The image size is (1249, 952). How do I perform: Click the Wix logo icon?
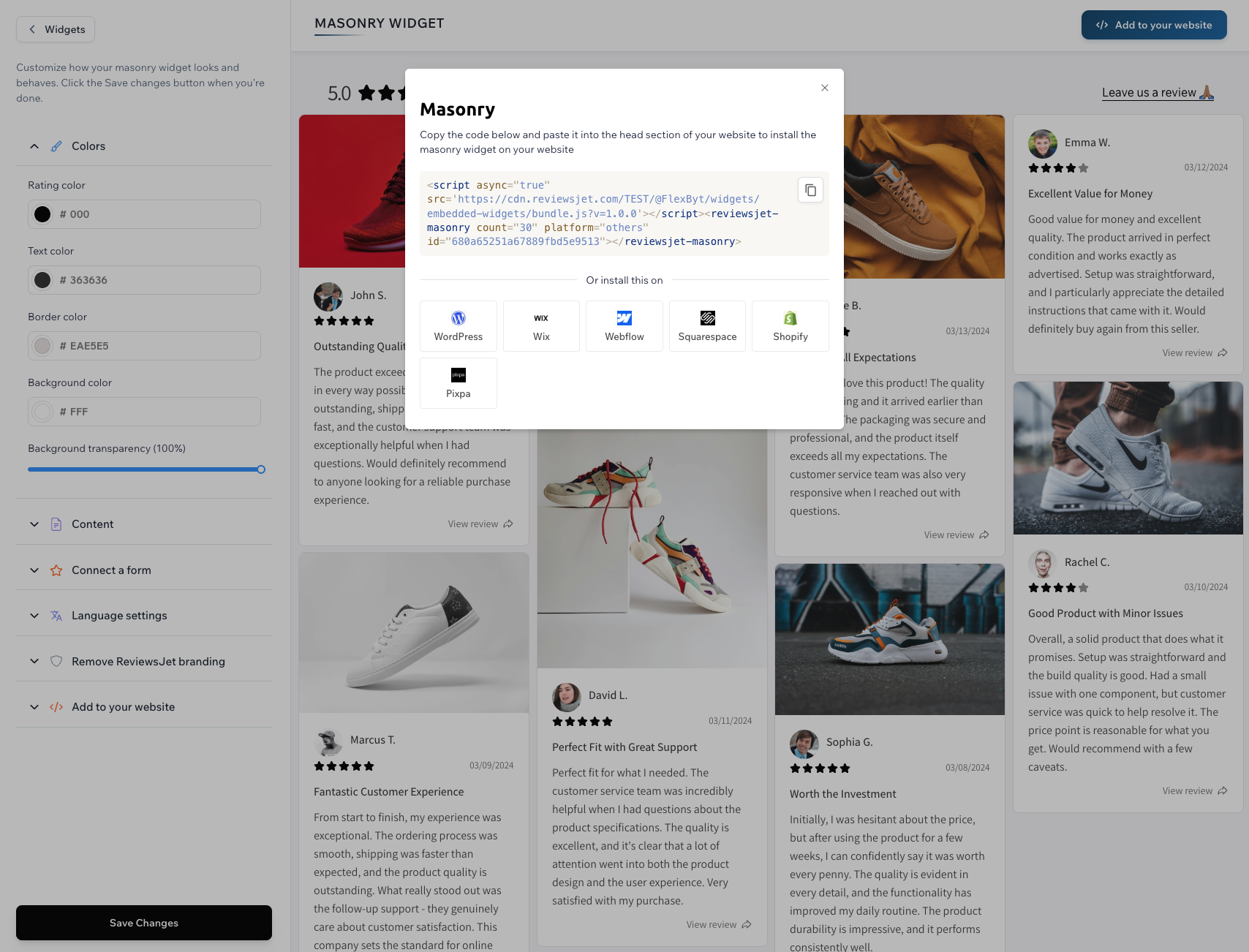tap(541, 318)
